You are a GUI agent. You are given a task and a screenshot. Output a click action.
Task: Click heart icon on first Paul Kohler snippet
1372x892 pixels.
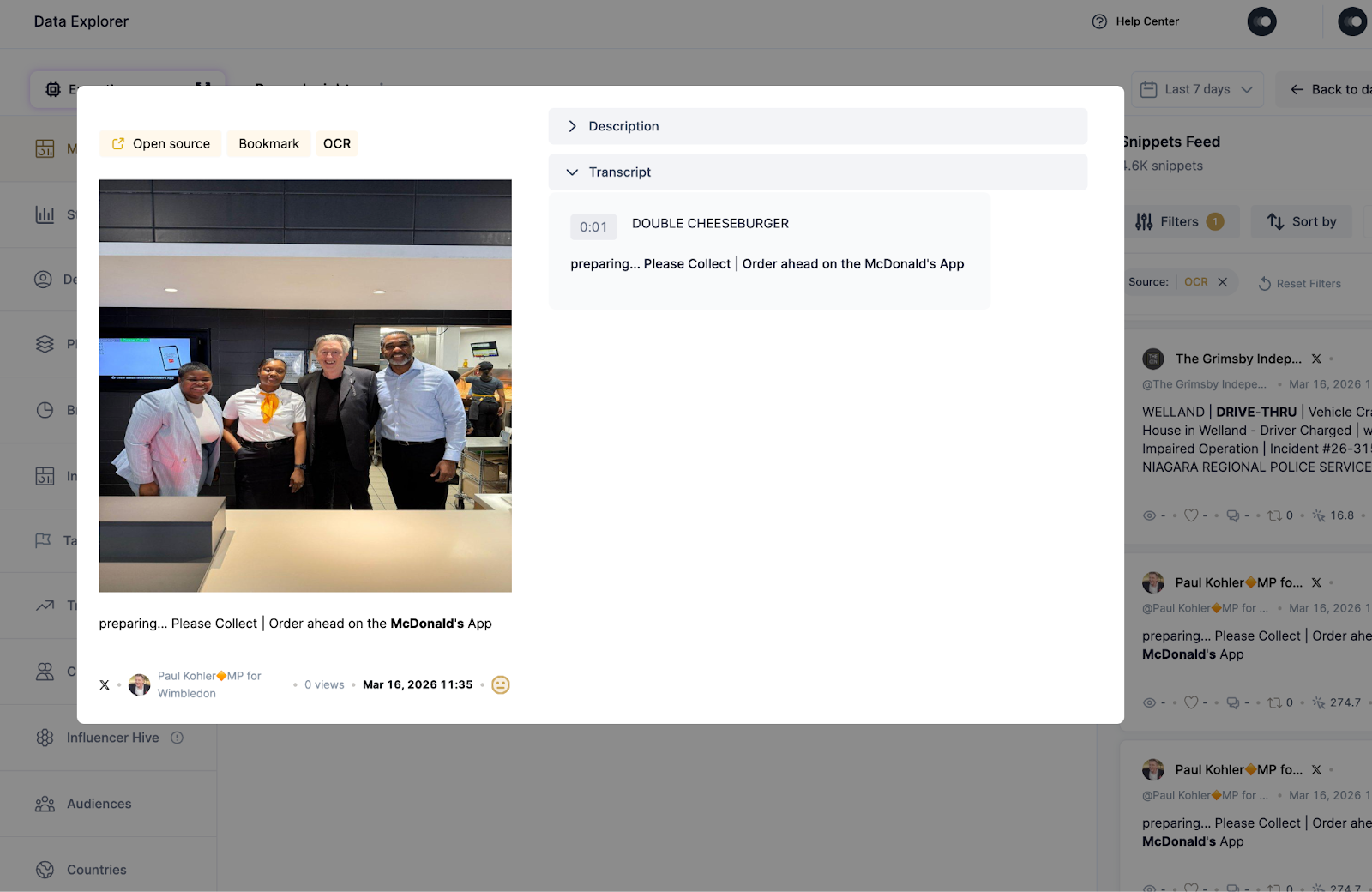tap(1191, 702)
